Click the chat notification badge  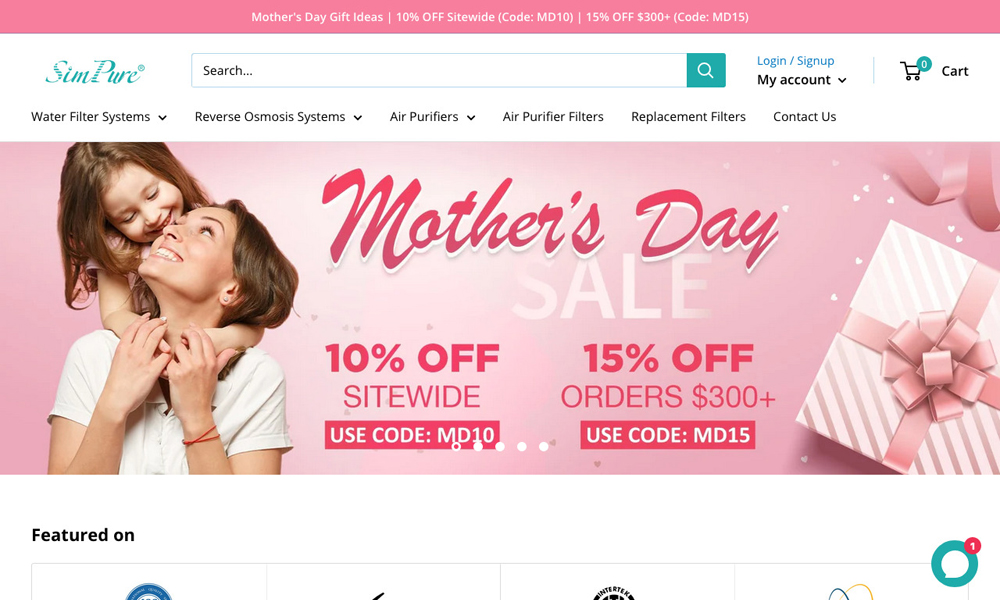click(972, 546)
